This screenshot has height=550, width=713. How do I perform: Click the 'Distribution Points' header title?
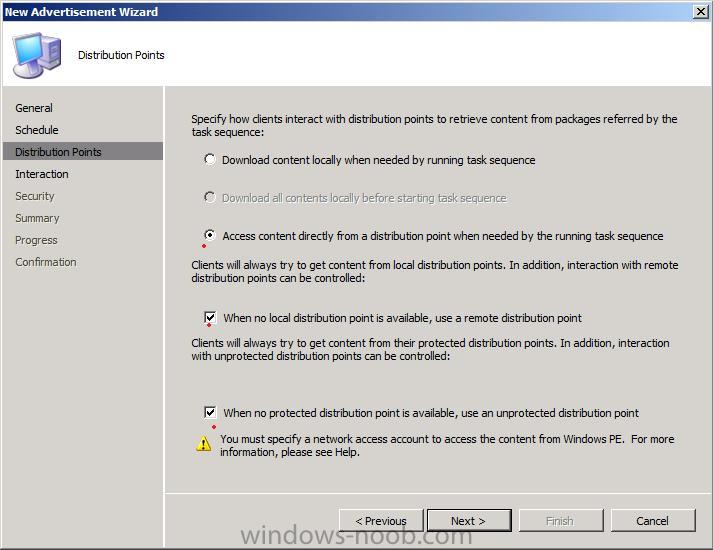121,55
